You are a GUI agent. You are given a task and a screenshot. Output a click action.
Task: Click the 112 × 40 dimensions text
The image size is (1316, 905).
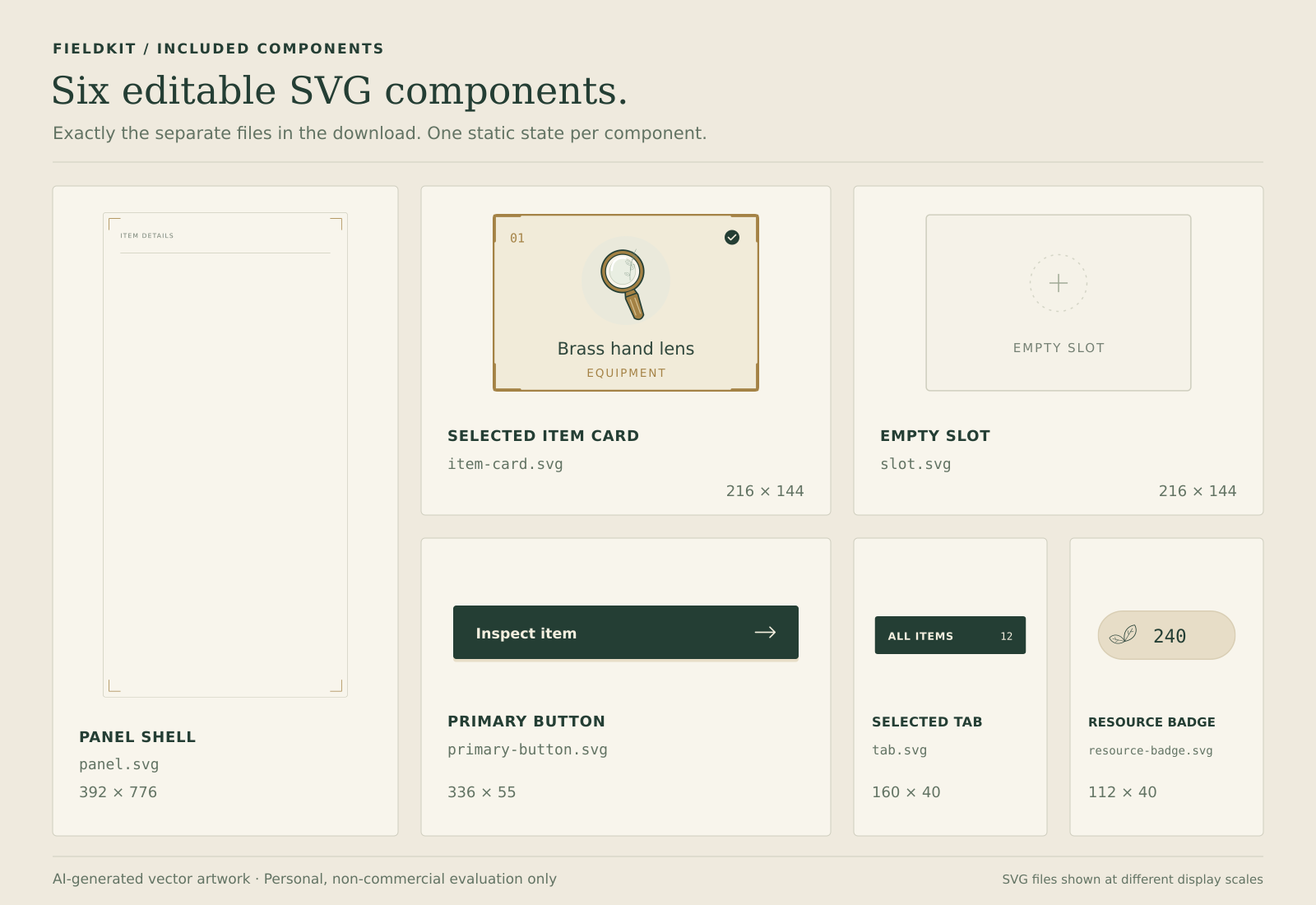(x=1122, y=792)
